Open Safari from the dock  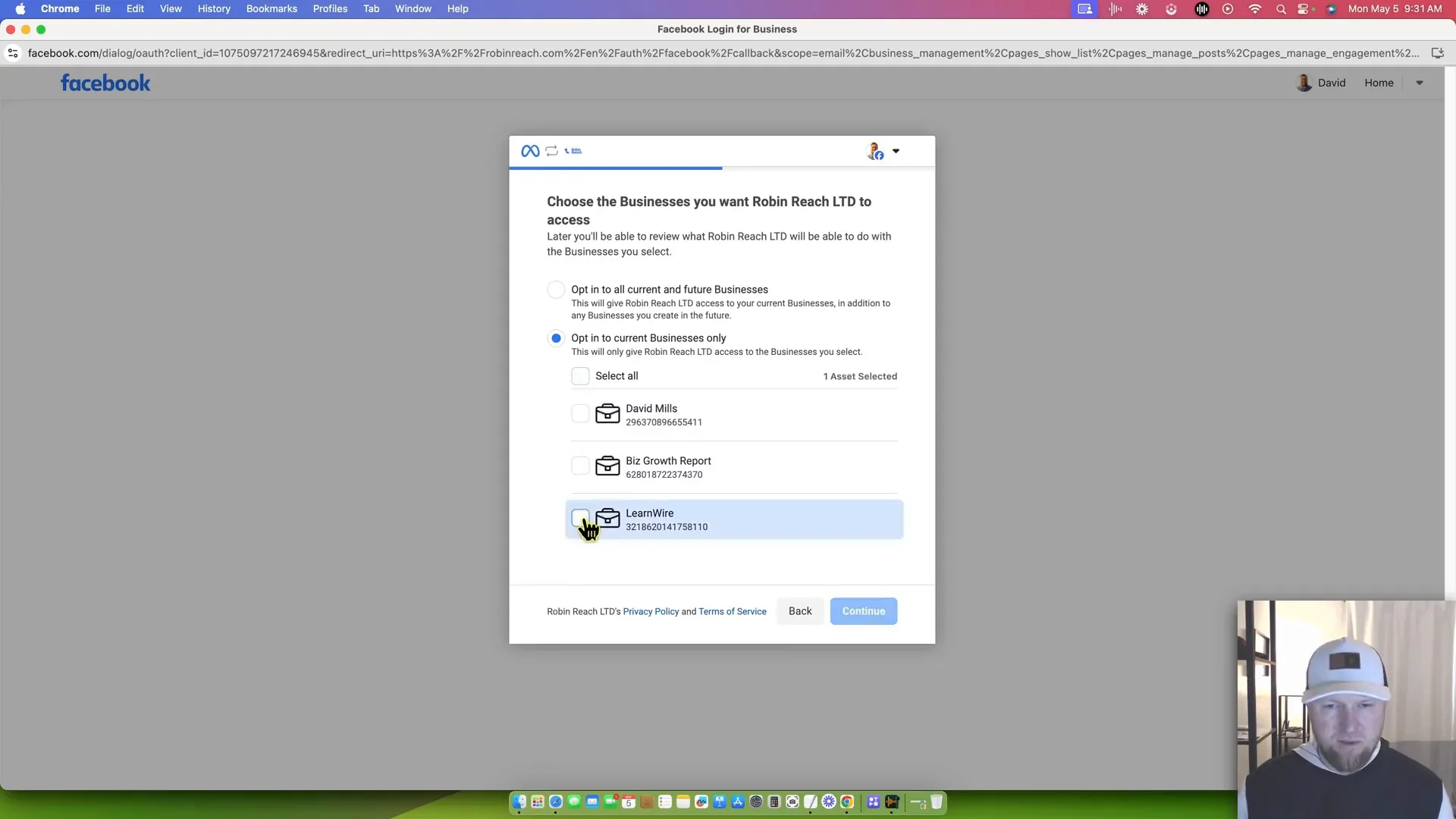pos(556,802)
